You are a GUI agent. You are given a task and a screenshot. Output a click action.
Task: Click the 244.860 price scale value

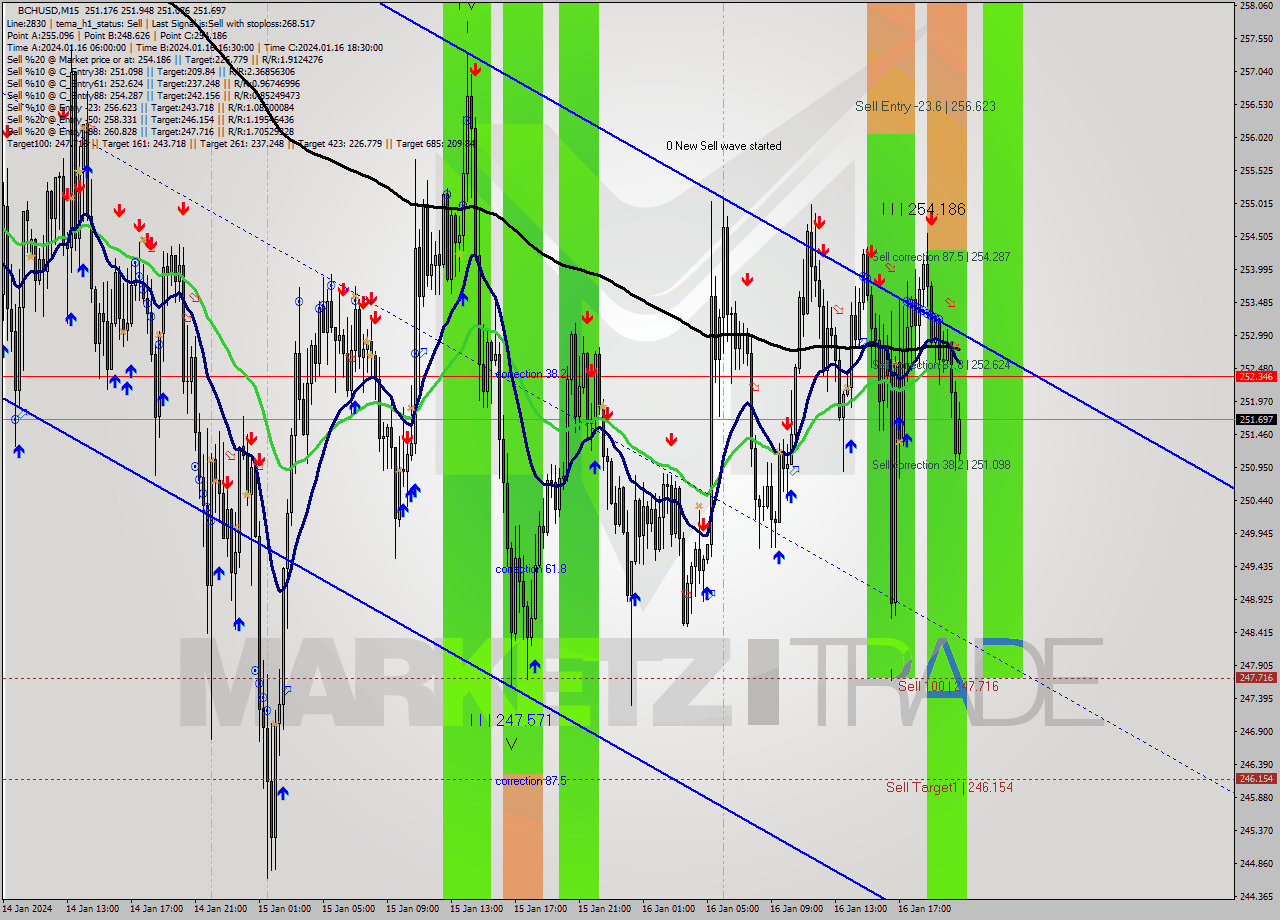tap(1256, 864)
